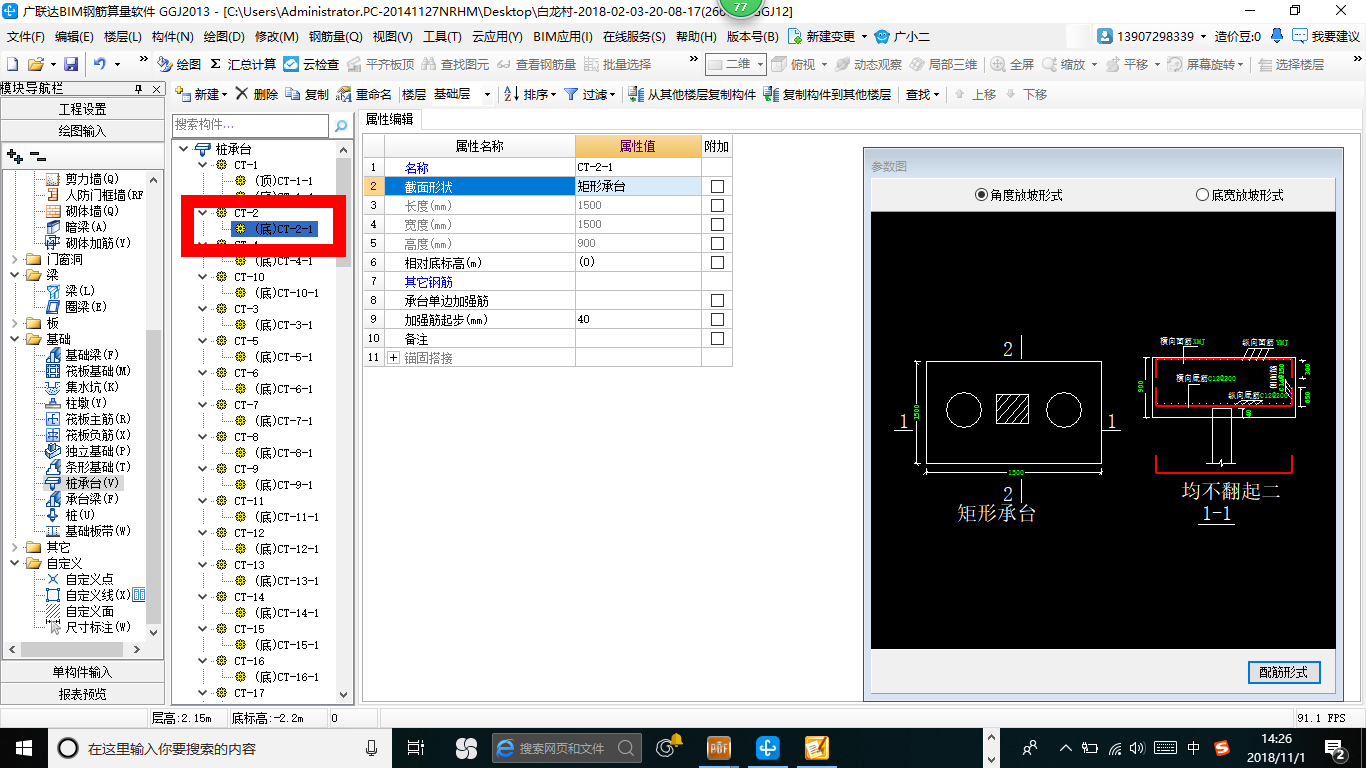This screenshot has width=1366, height=768.
Task: Open 构件(N) menu
Action: click(173, 36)
